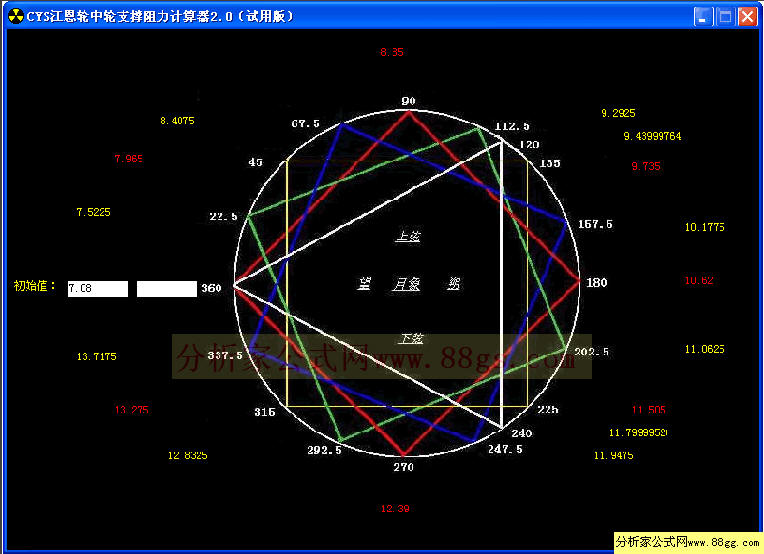Click the 315 degree label
This screenshot has height=554, width=764.
(x=265, y=412)
